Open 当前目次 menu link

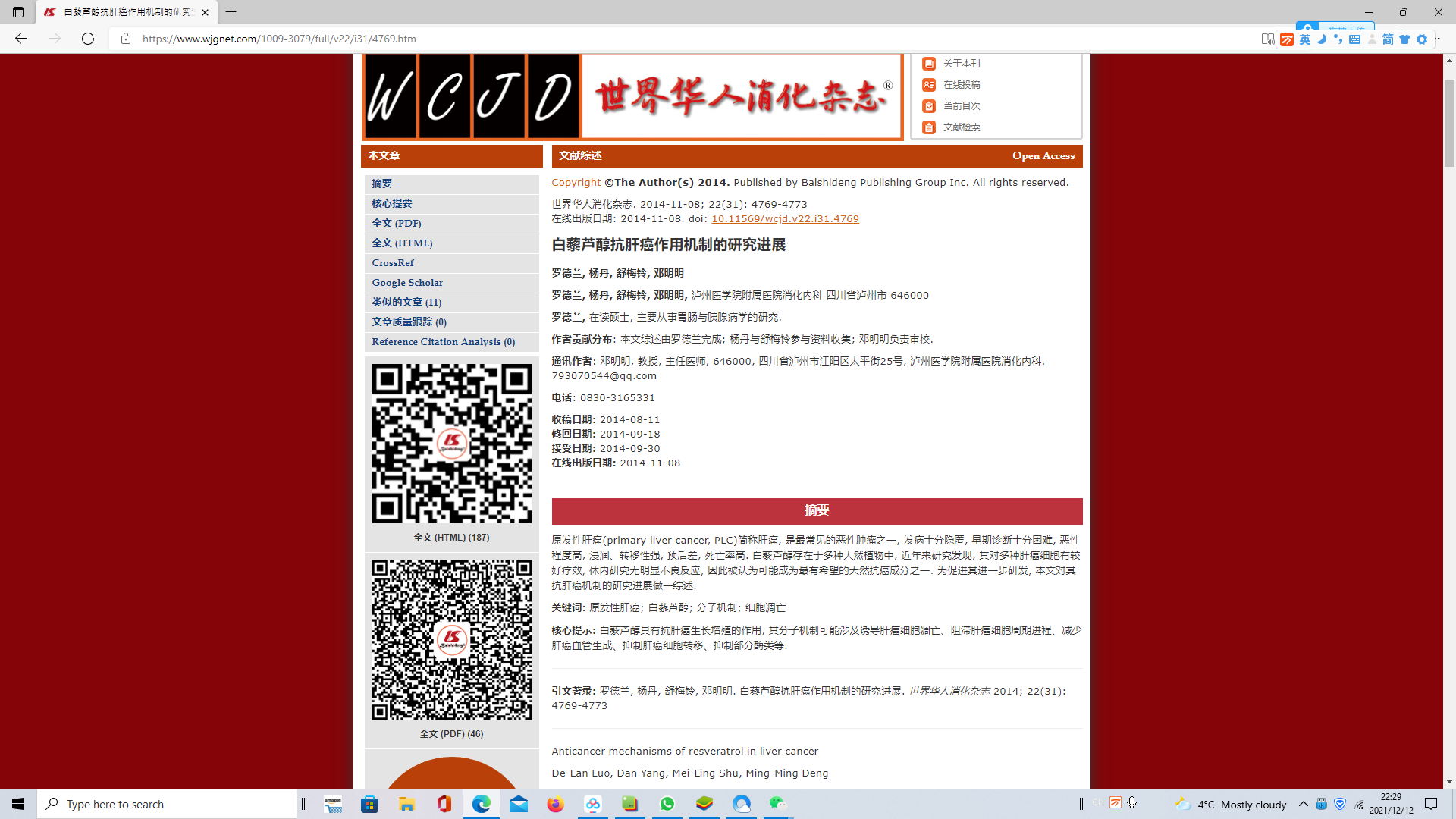tap(962, 106)
